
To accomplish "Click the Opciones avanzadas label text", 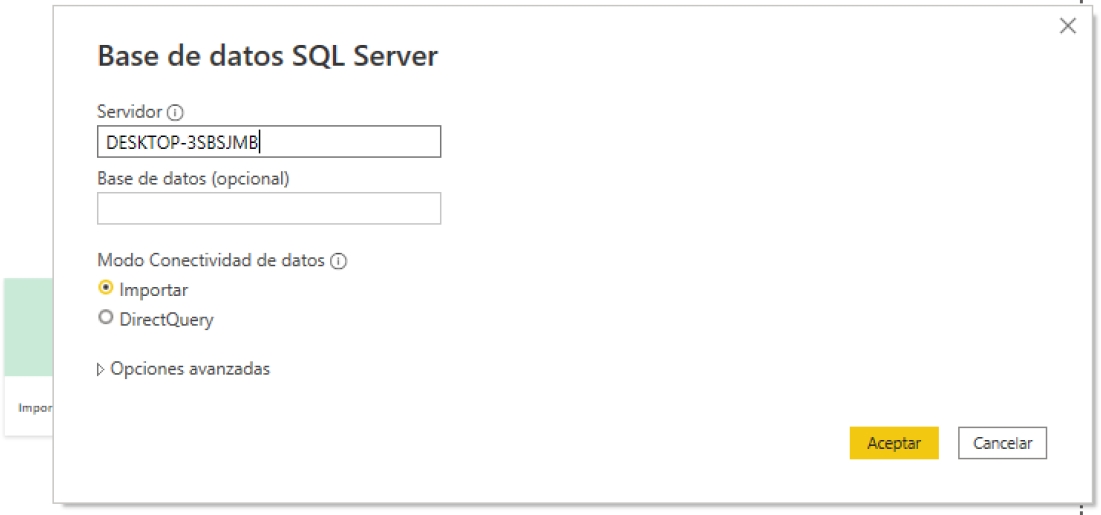I will (x=190, y=369).
